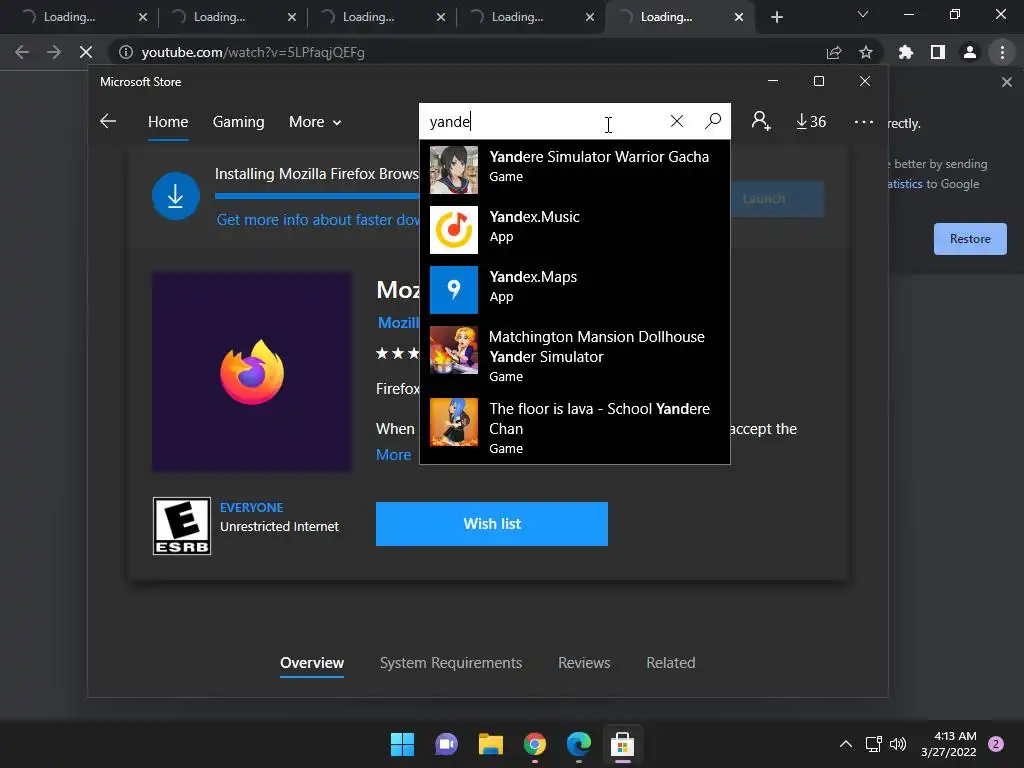This screenshot has height=768, width=1024.
Task: Click the Chrome share page icon
Action: tap(834, 52)
